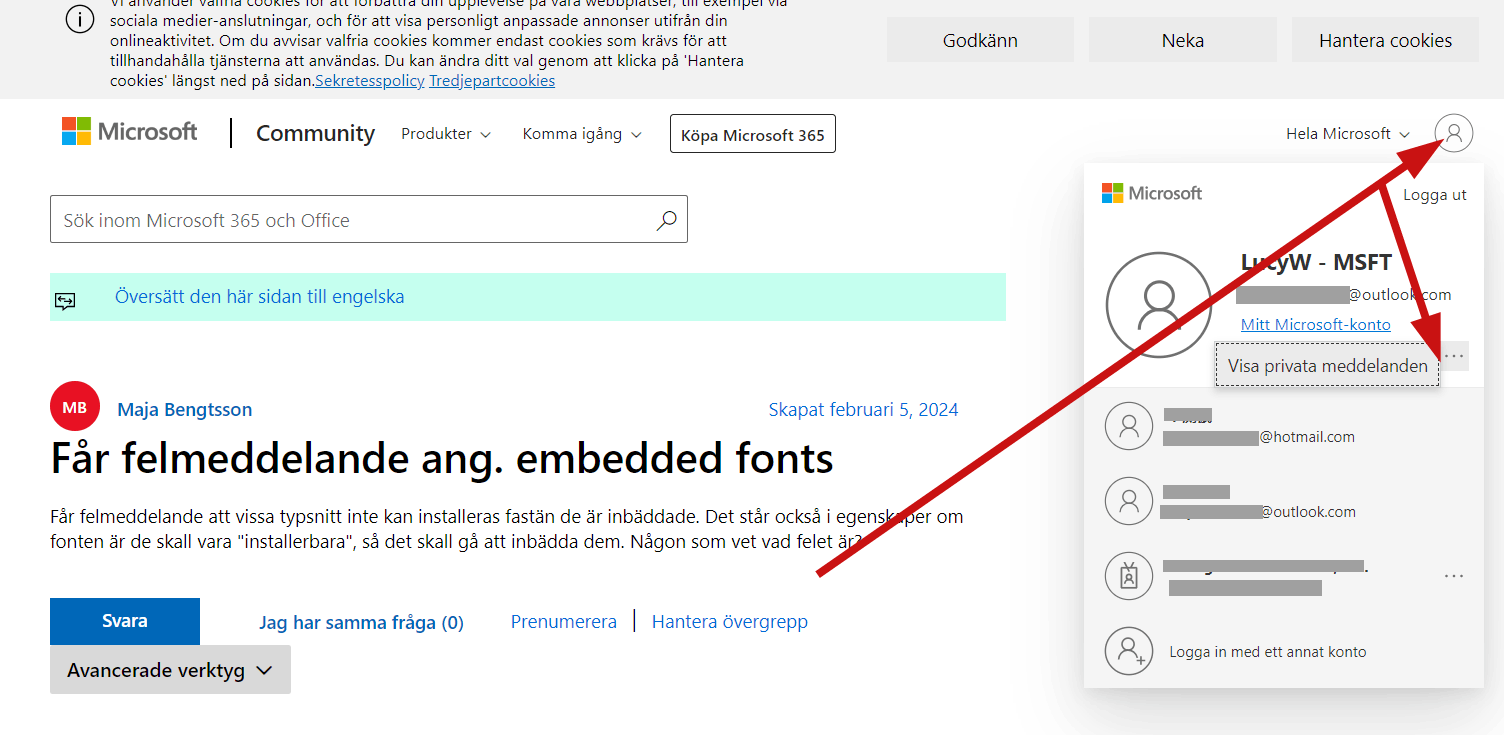Select the hotmail.com account avatar
Image resolution: width=1504 pixels, height=735 pixels.
[1129, 426]
